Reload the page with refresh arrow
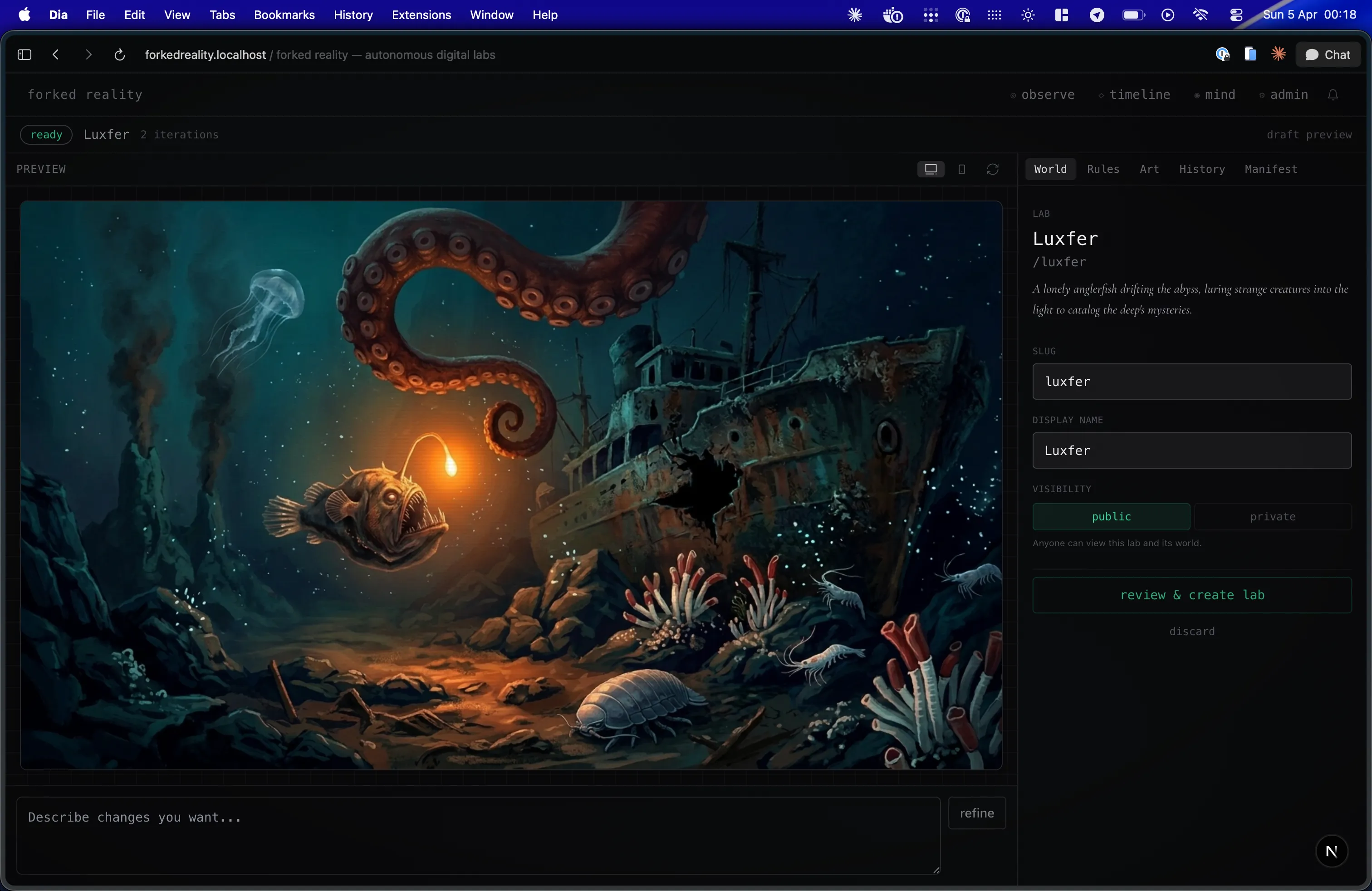This screenshot has width=1372, height=891. point(119,55)
